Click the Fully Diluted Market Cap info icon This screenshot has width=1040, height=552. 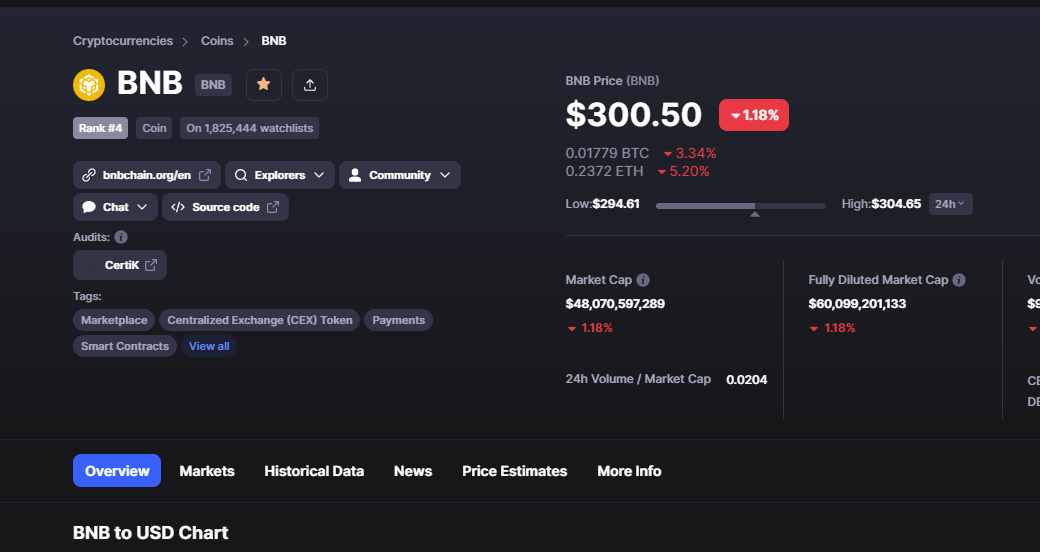point(959,280)
